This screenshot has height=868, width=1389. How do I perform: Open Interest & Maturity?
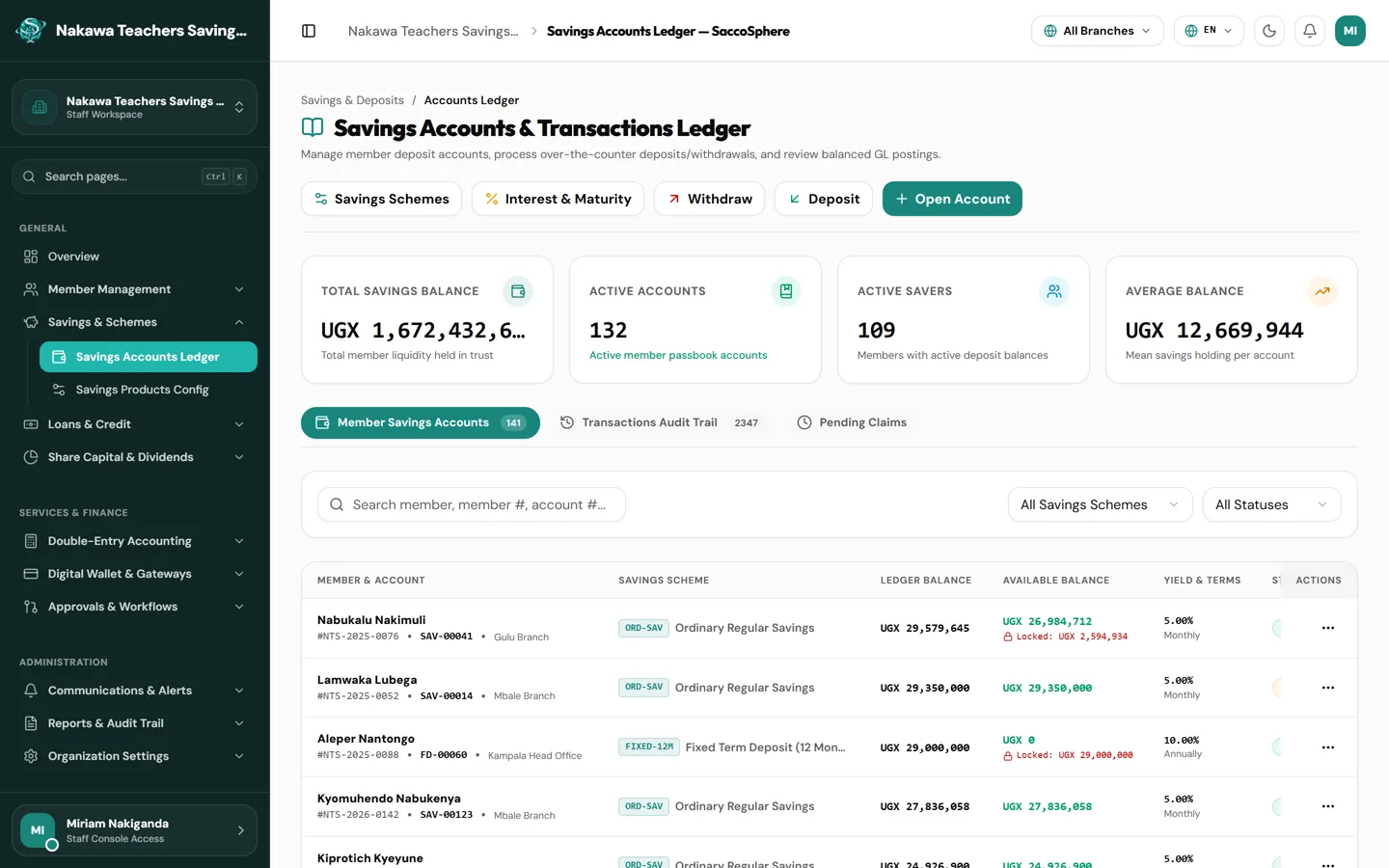[558, 199]
